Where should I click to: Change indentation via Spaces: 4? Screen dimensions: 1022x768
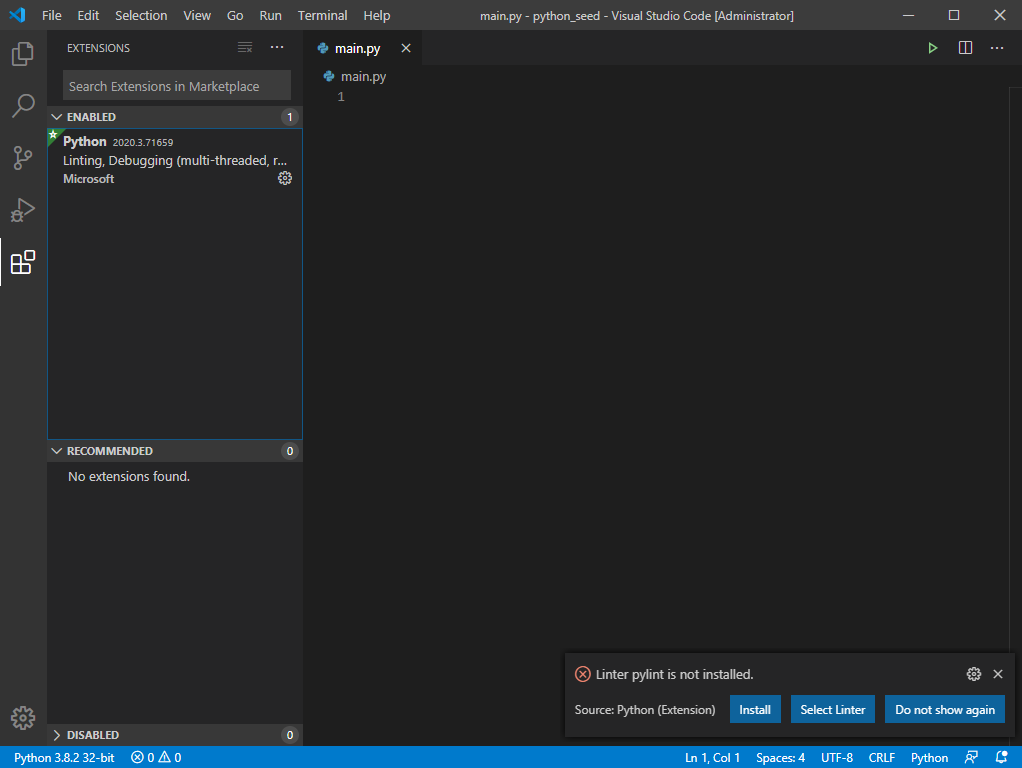780,758
